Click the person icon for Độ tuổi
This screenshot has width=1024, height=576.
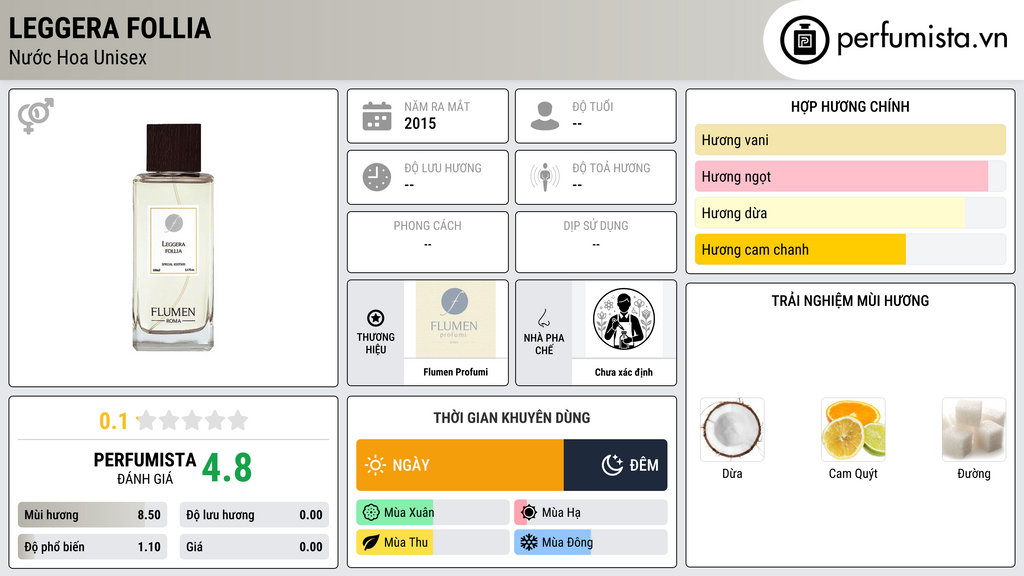point(545,116)
